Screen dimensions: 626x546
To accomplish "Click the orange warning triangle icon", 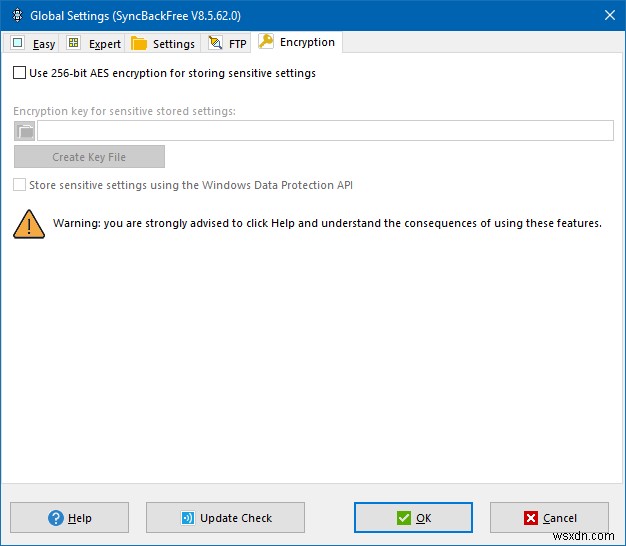I will (x=29, y=224).
